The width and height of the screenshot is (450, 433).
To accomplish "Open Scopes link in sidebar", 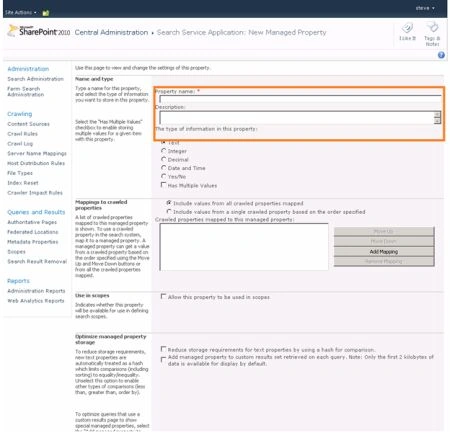I will click(16, 252).
